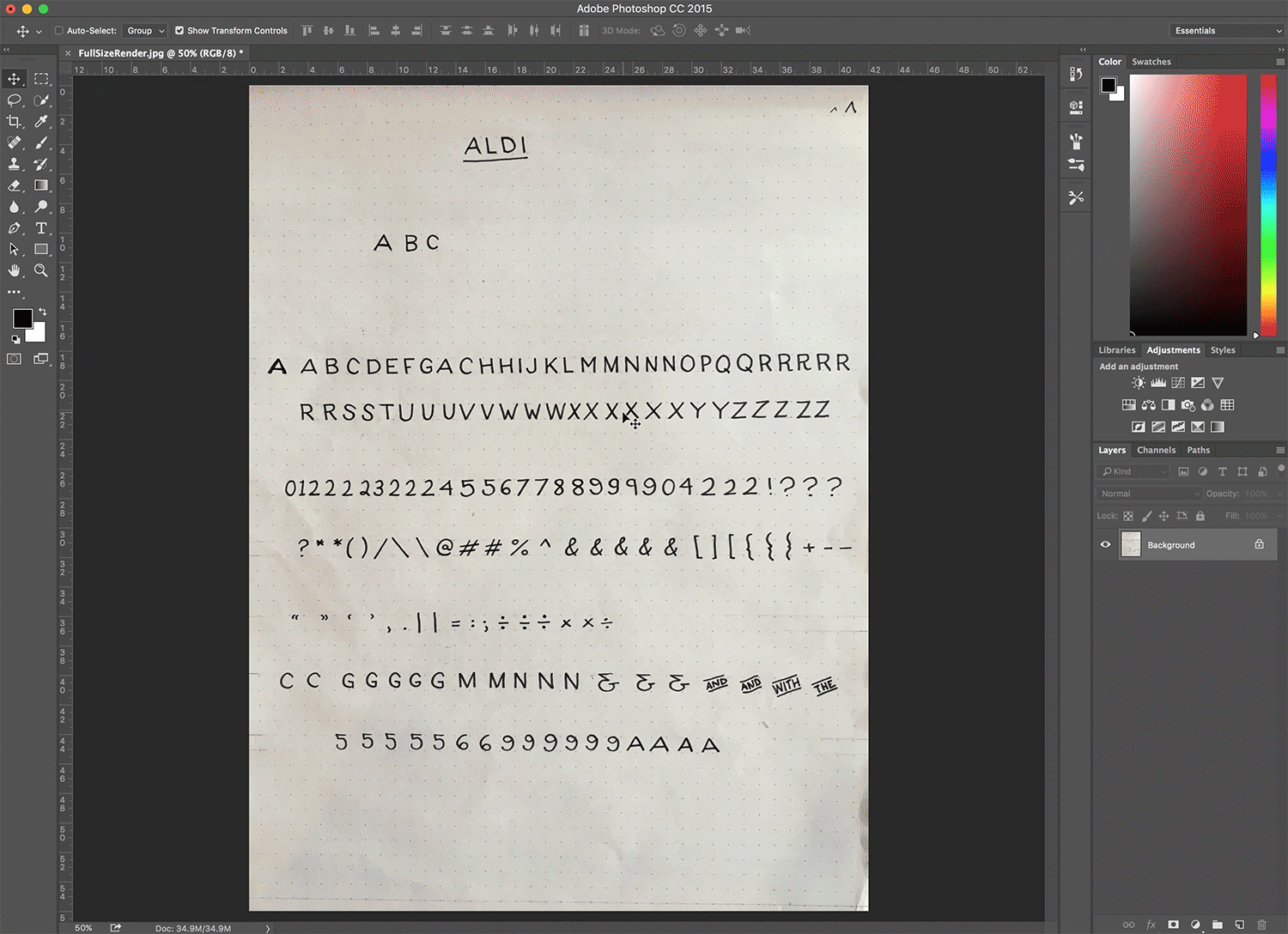1288x934 pixels.
Task: Open the tool preset picker arrow
Action: click(x=39, y=31)
